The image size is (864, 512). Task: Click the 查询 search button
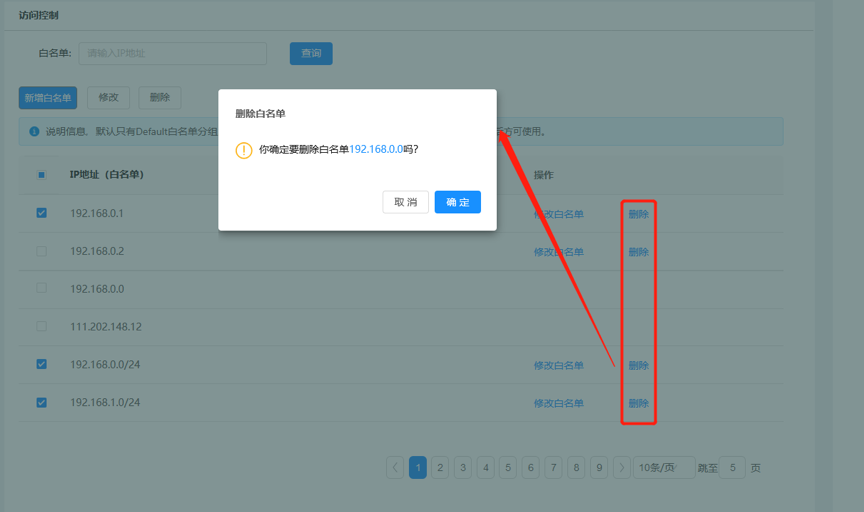point(311,53)
